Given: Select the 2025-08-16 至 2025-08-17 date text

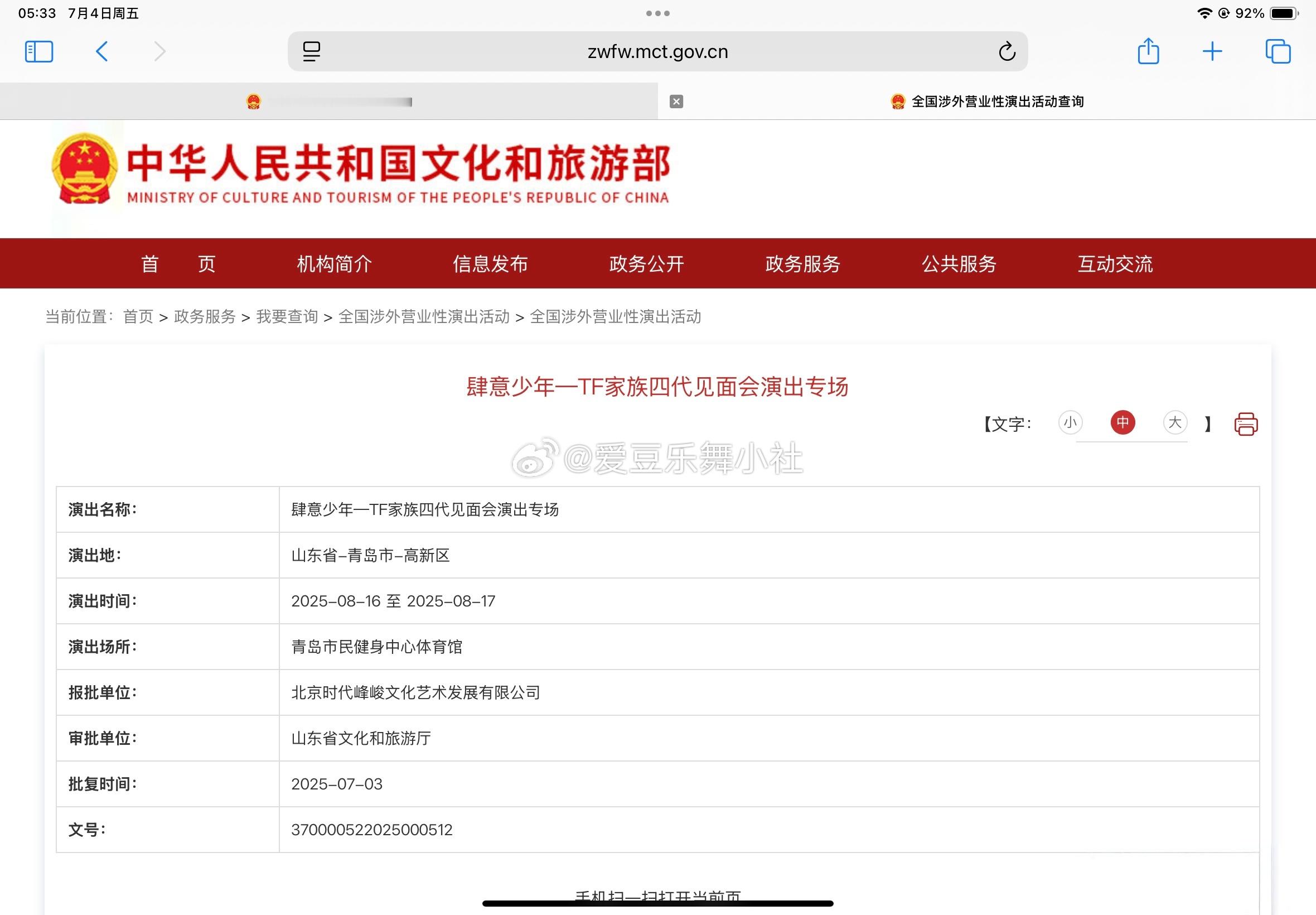Looking at the screenshot, I should pos(393,601).
